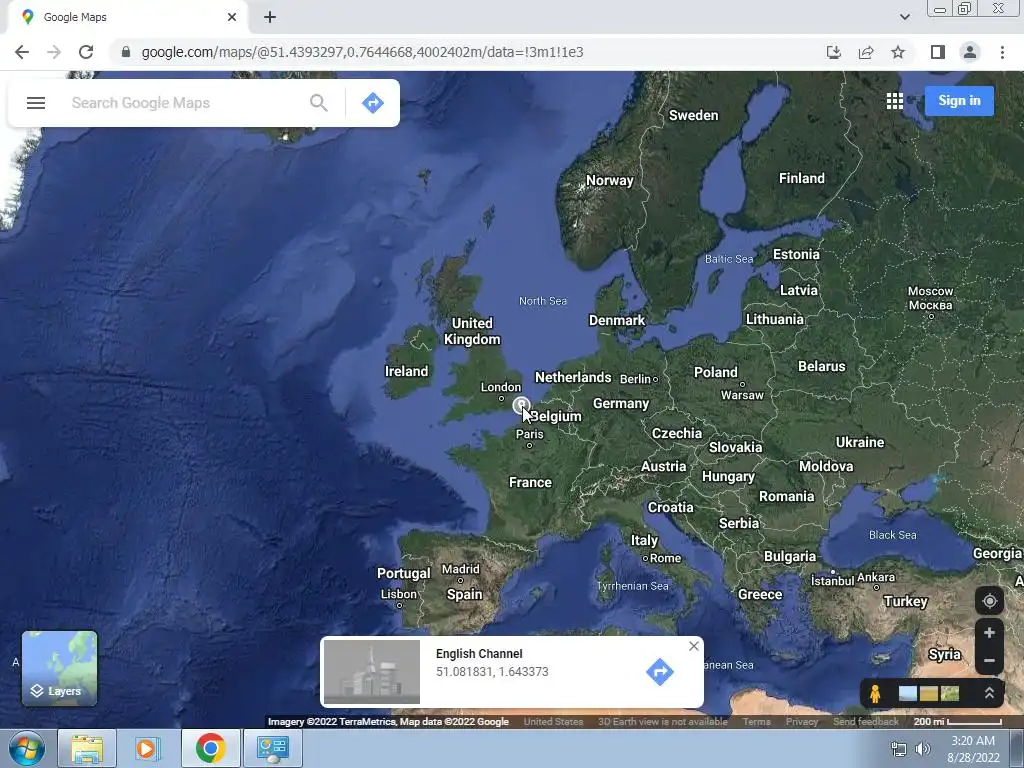This screenshot has width=1024, height=768.
Task: Click the URL address bar
Action: (x=470, y=52)
